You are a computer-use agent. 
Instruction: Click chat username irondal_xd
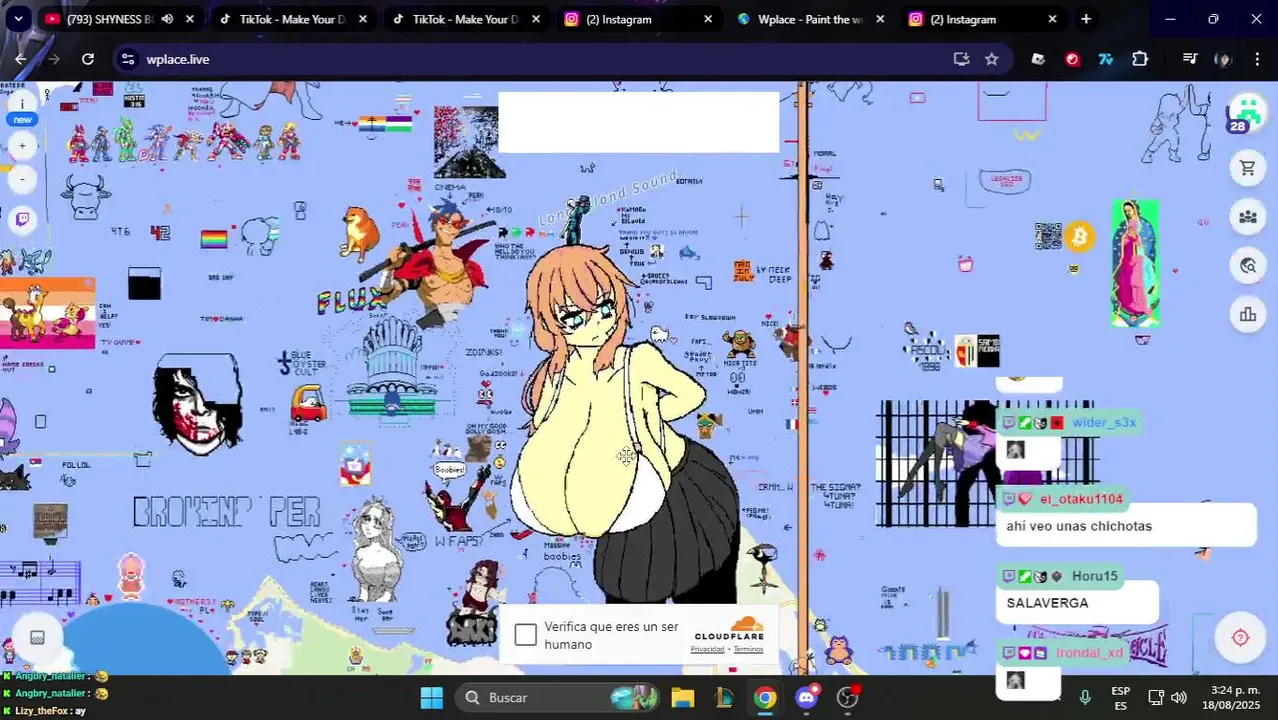tap(1089, 652)
